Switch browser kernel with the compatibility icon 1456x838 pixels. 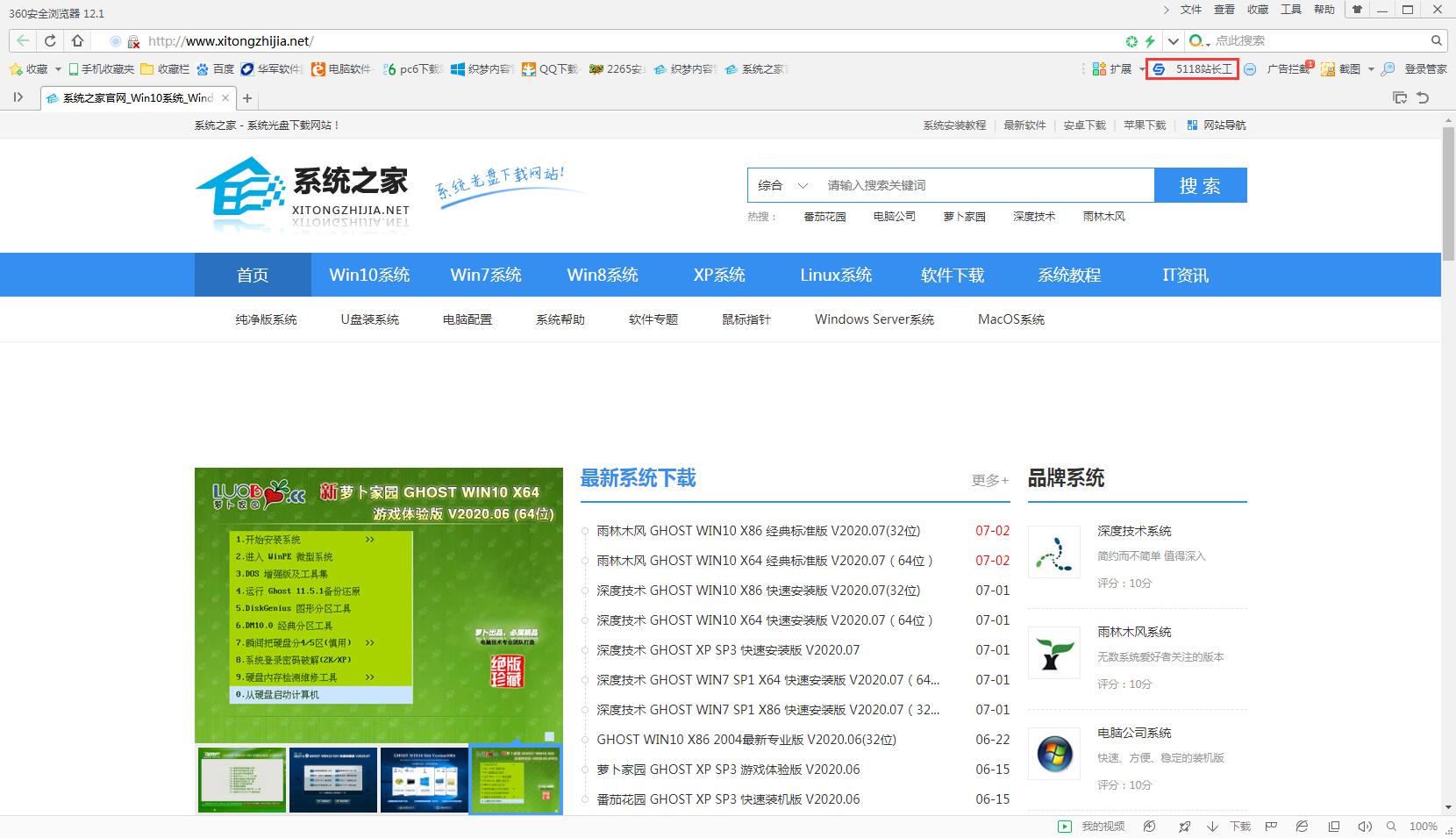pos(1301,826)
